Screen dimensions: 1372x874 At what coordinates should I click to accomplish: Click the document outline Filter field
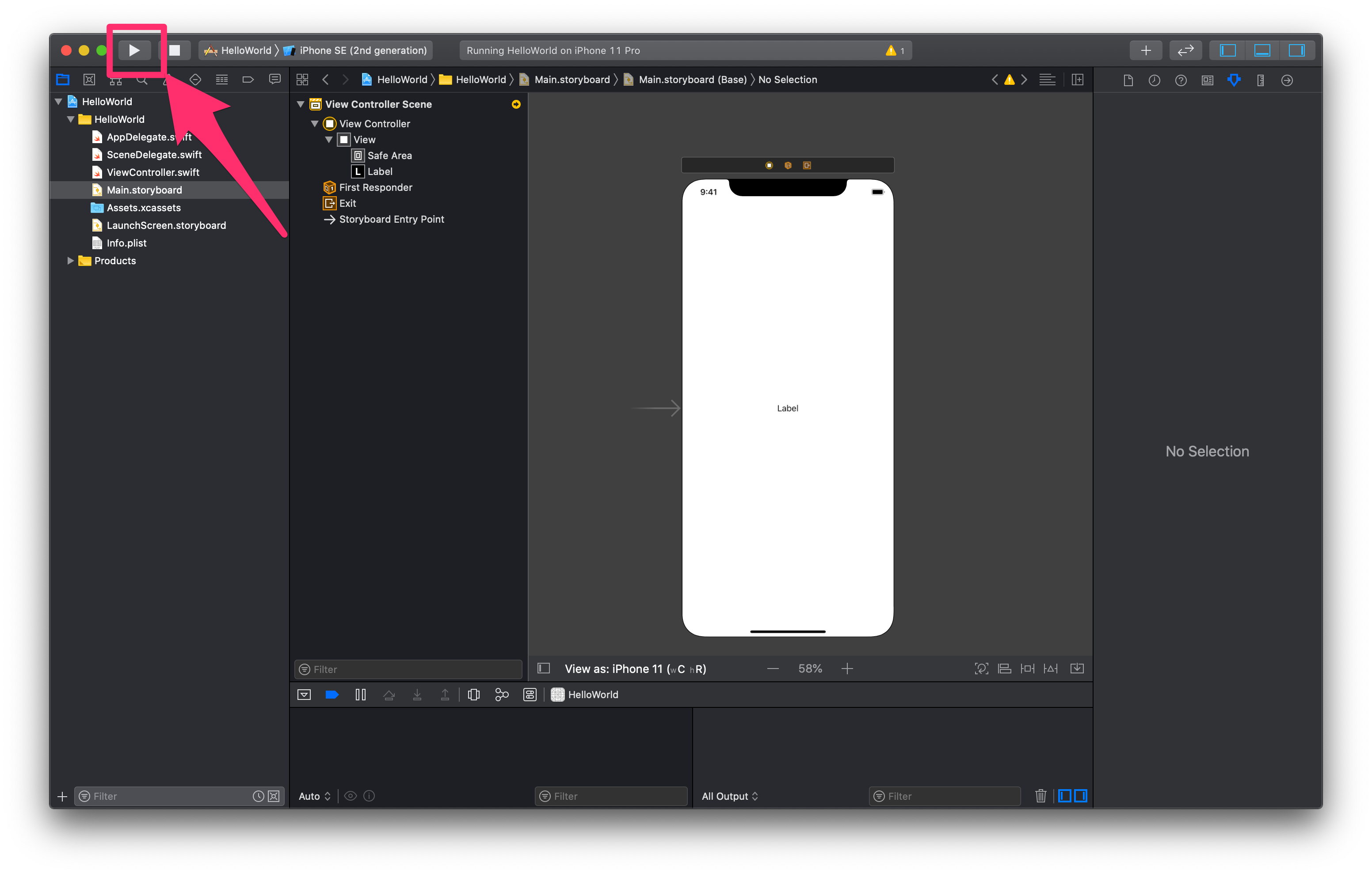click(x=407, y=669)
